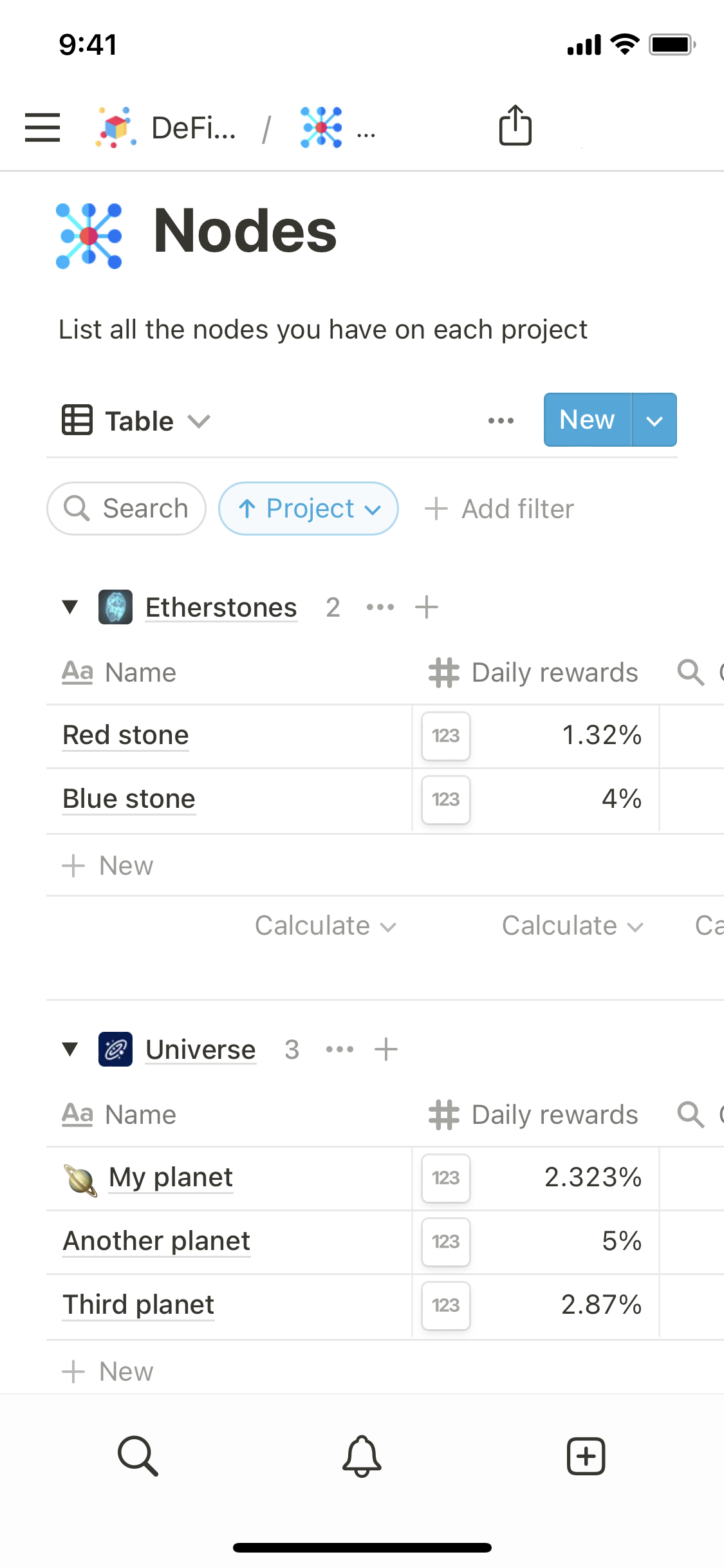This screenshot has height=1568, width=724.
Task: Click Add filter
Action: click(499, 509)
